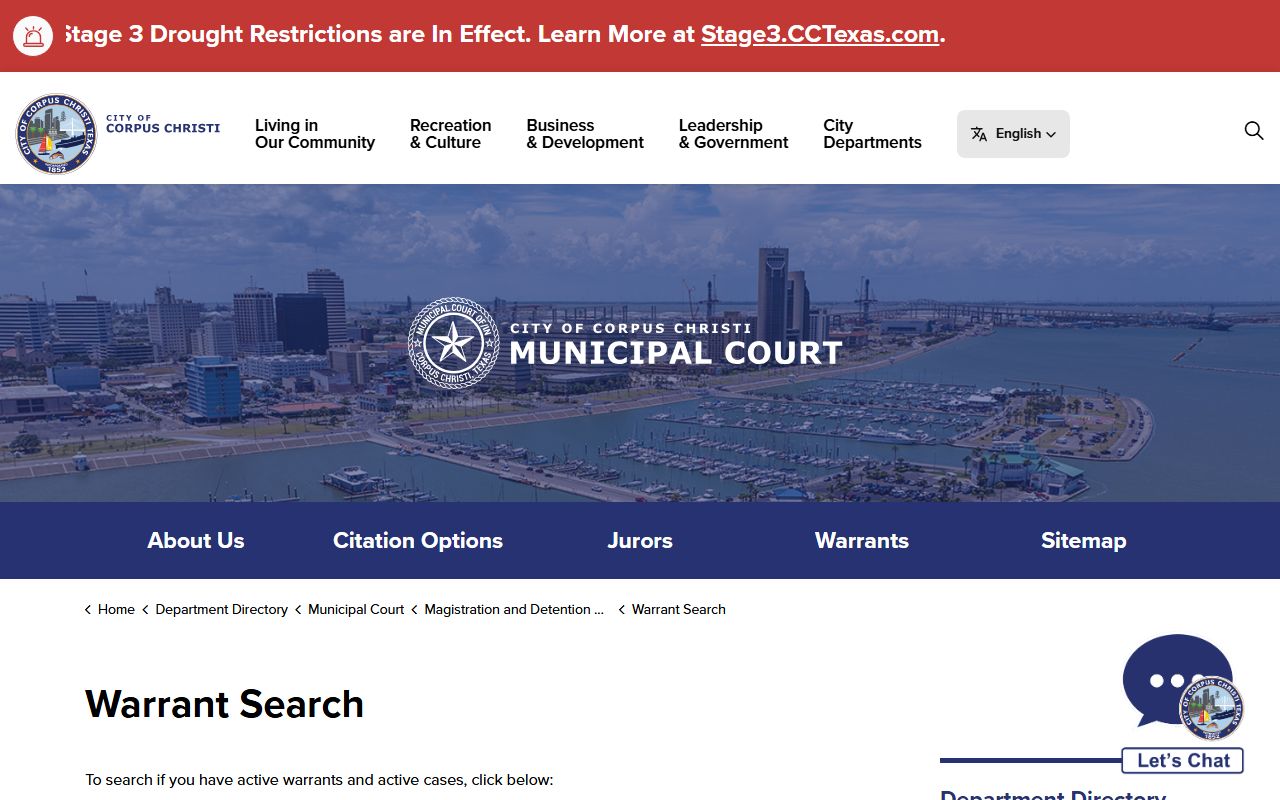
Task: Click the Magistration and Detention breadcrumb
Action: click(x=514, y=609)
